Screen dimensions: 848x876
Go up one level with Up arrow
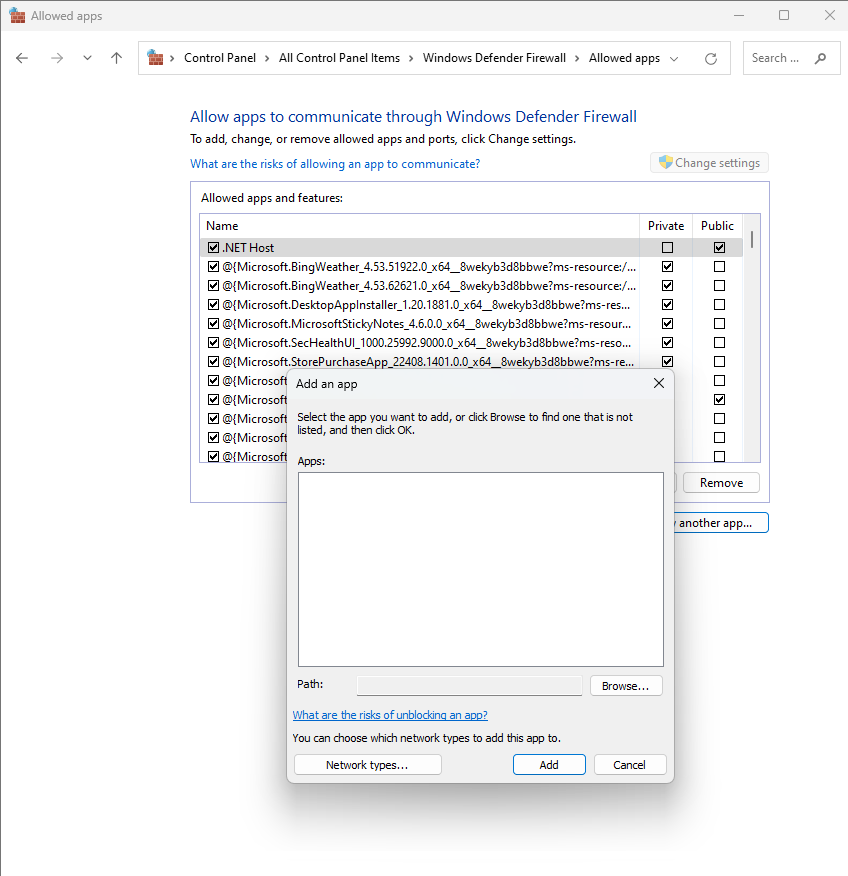[116, 58]
